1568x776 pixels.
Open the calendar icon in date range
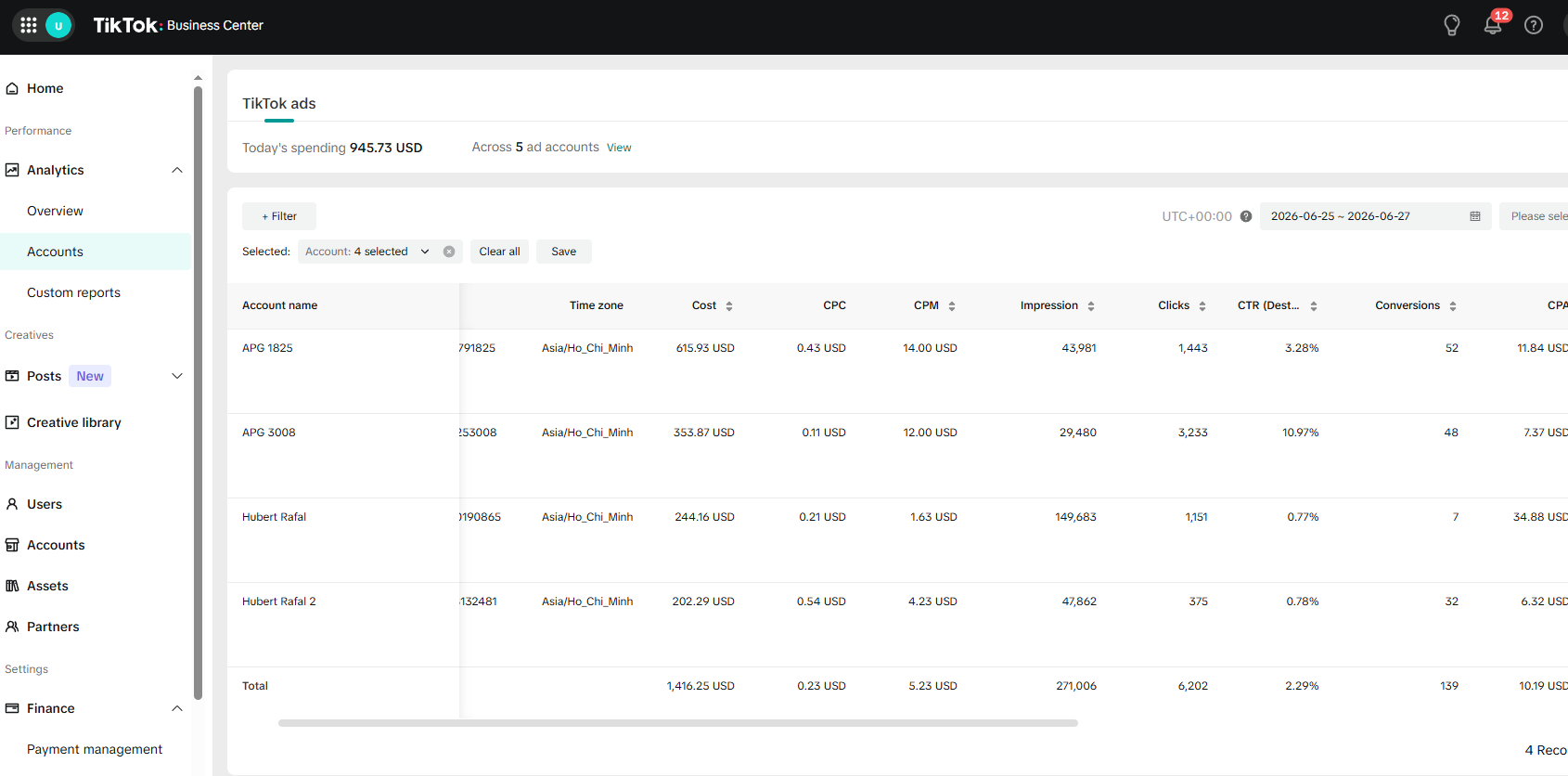1475,216
